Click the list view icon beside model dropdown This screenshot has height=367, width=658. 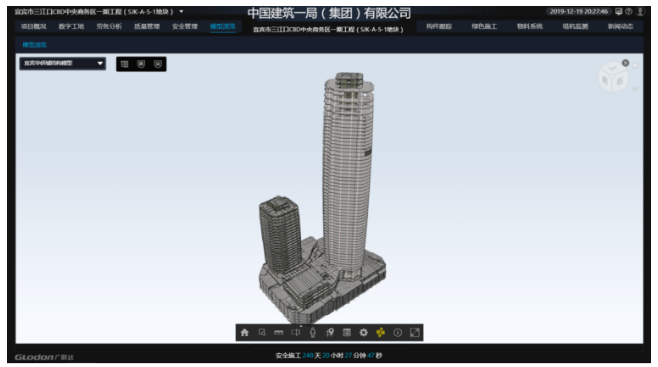(125, 64)
